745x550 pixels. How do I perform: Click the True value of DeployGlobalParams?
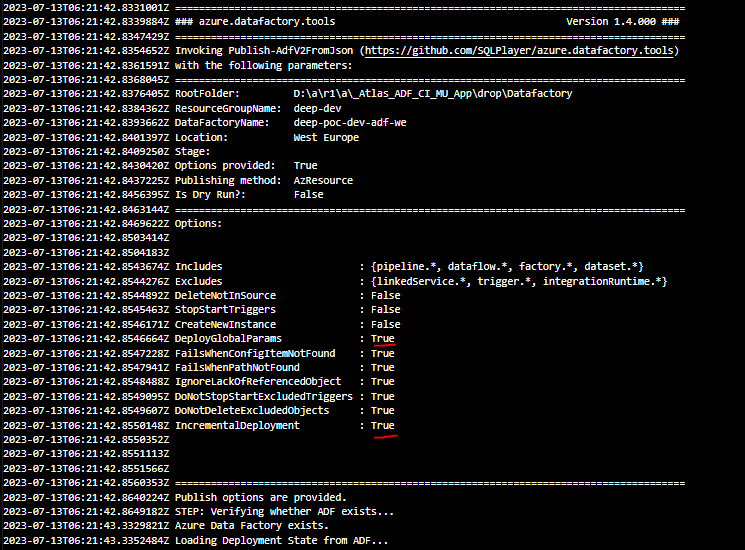click(x=382, y=339)
